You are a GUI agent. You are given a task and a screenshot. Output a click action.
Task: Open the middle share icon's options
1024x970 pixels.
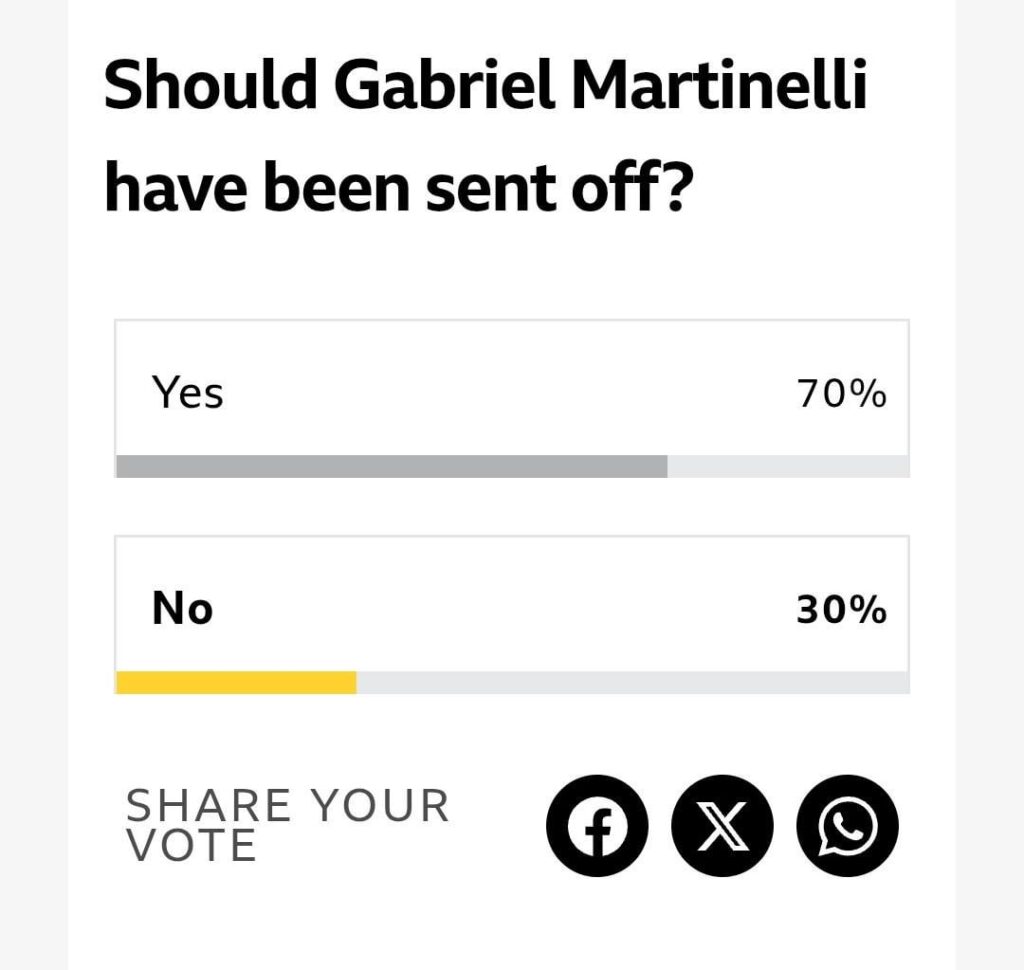click(722, 826)
